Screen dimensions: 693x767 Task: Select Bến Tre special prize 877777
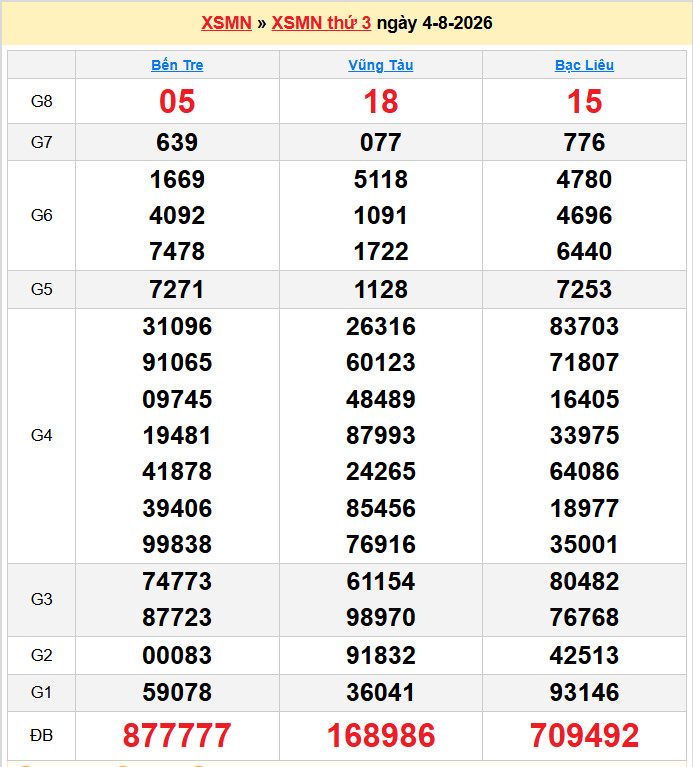point(177,735)
